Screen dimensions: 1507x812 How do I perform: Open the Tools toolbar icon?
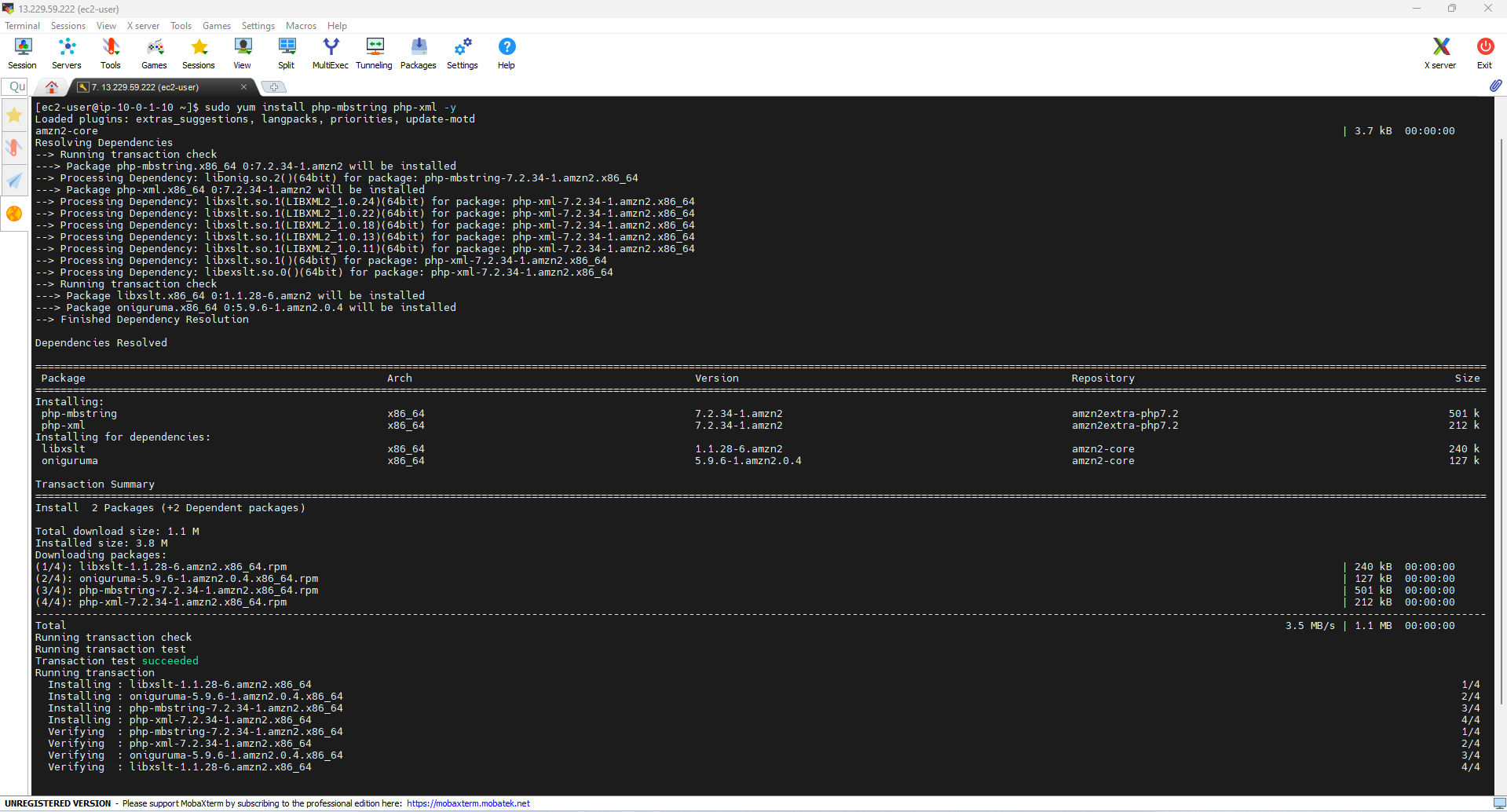111,53
